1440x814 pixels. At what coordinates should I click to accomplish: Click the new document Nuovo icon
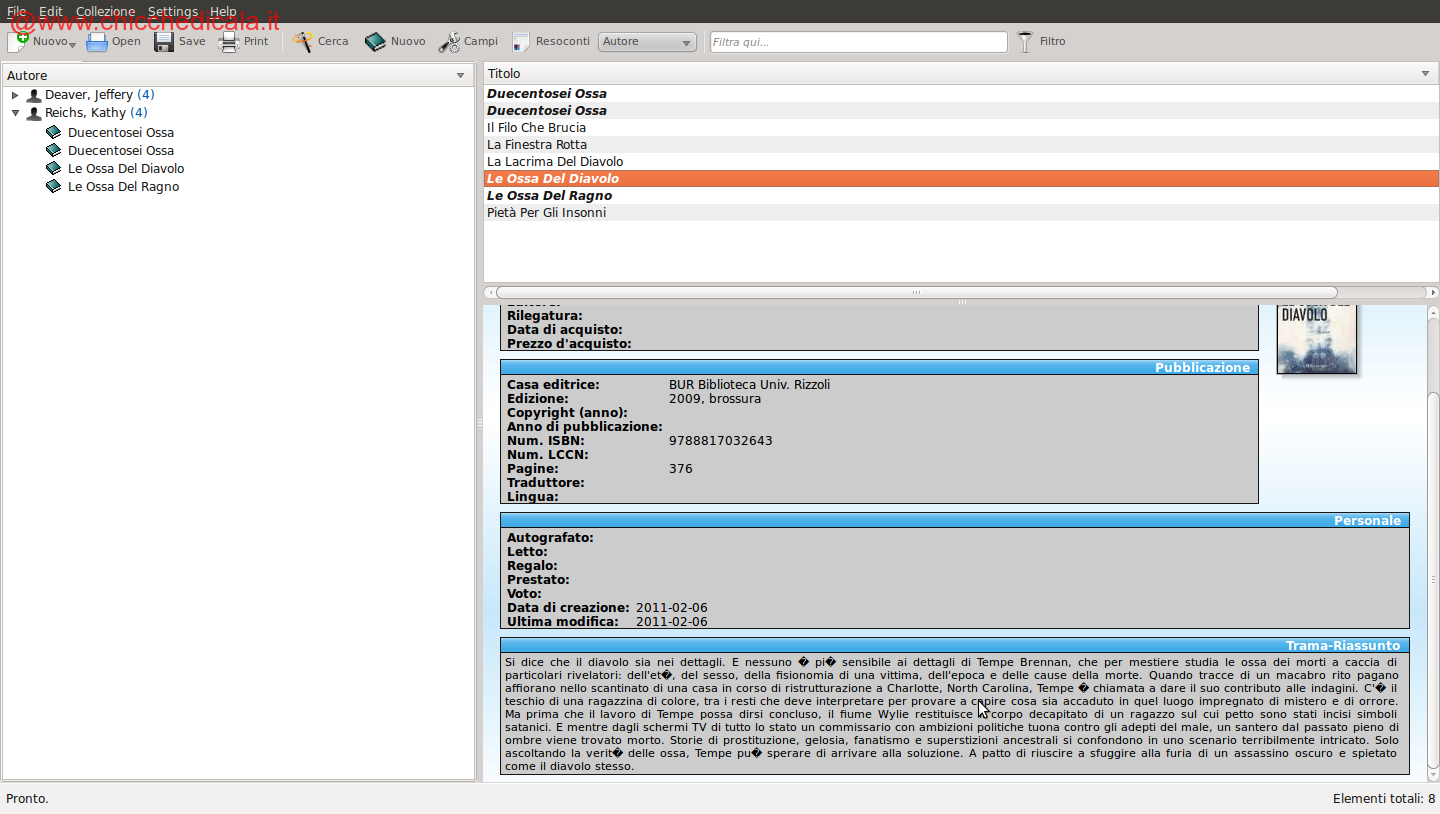19,42
